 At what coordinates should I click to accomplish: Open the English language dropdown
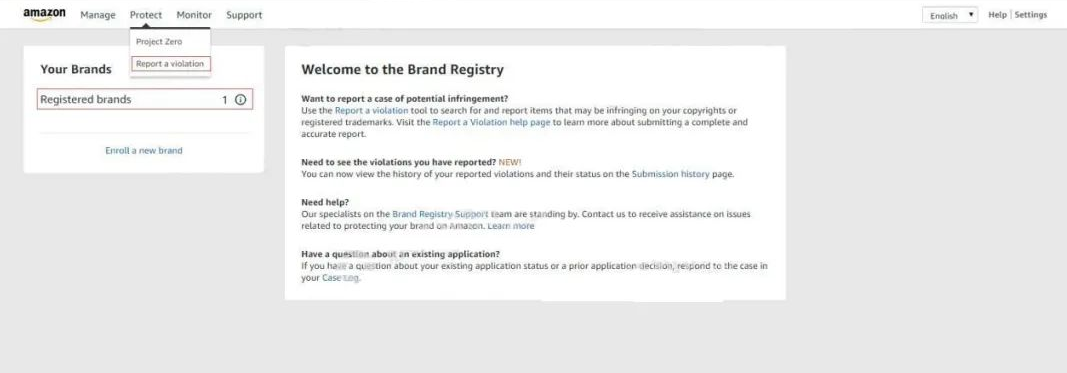tap(950, 15)
